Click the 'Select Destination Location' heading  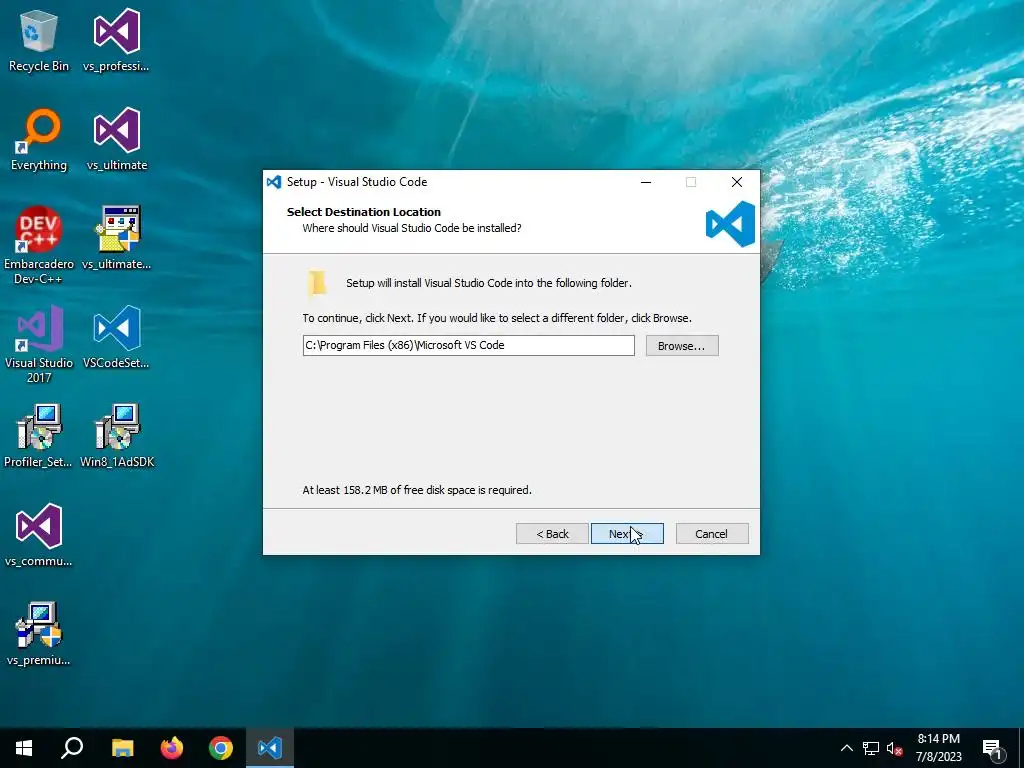(364, 212)
